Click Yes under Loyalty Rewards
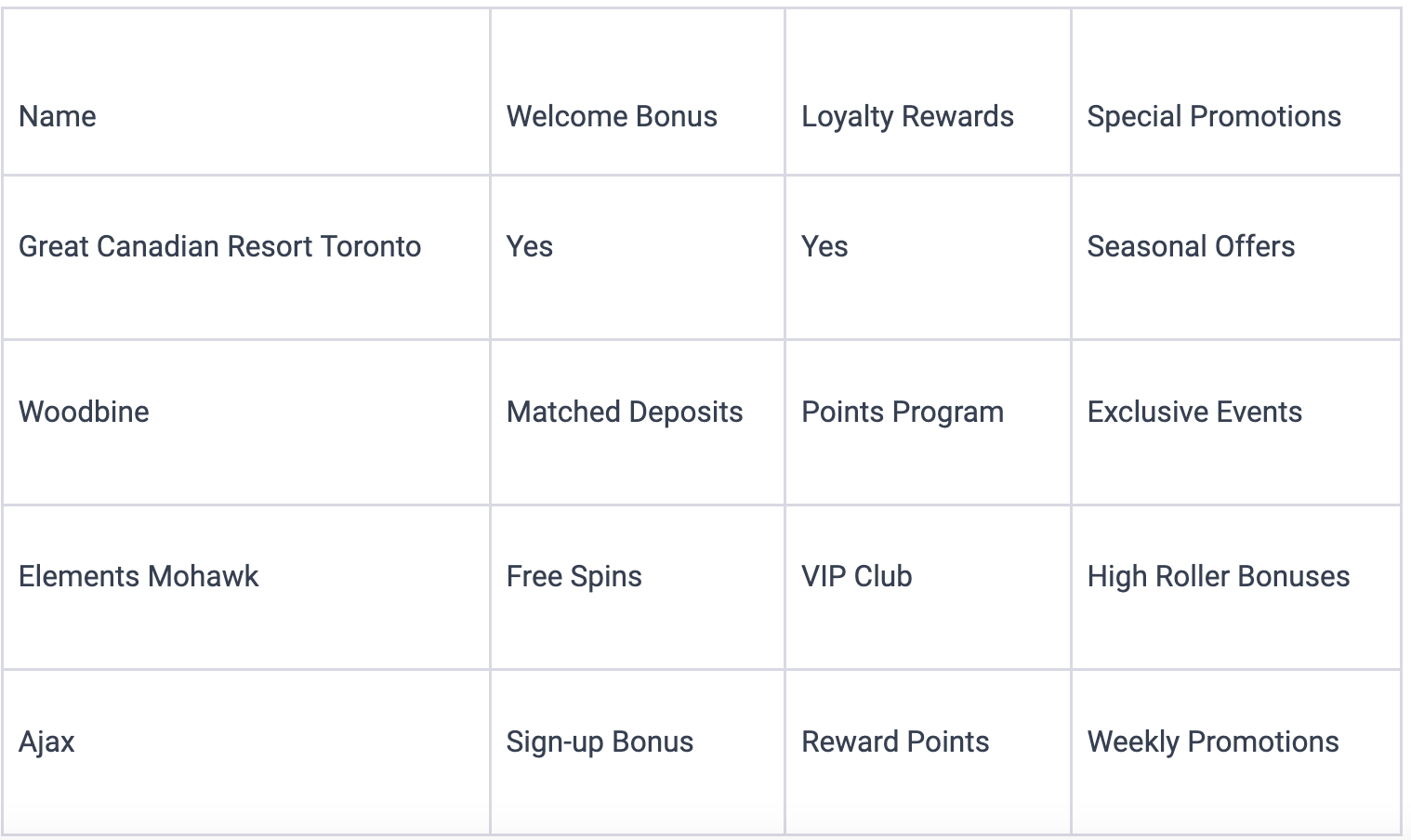 [824, 246]
